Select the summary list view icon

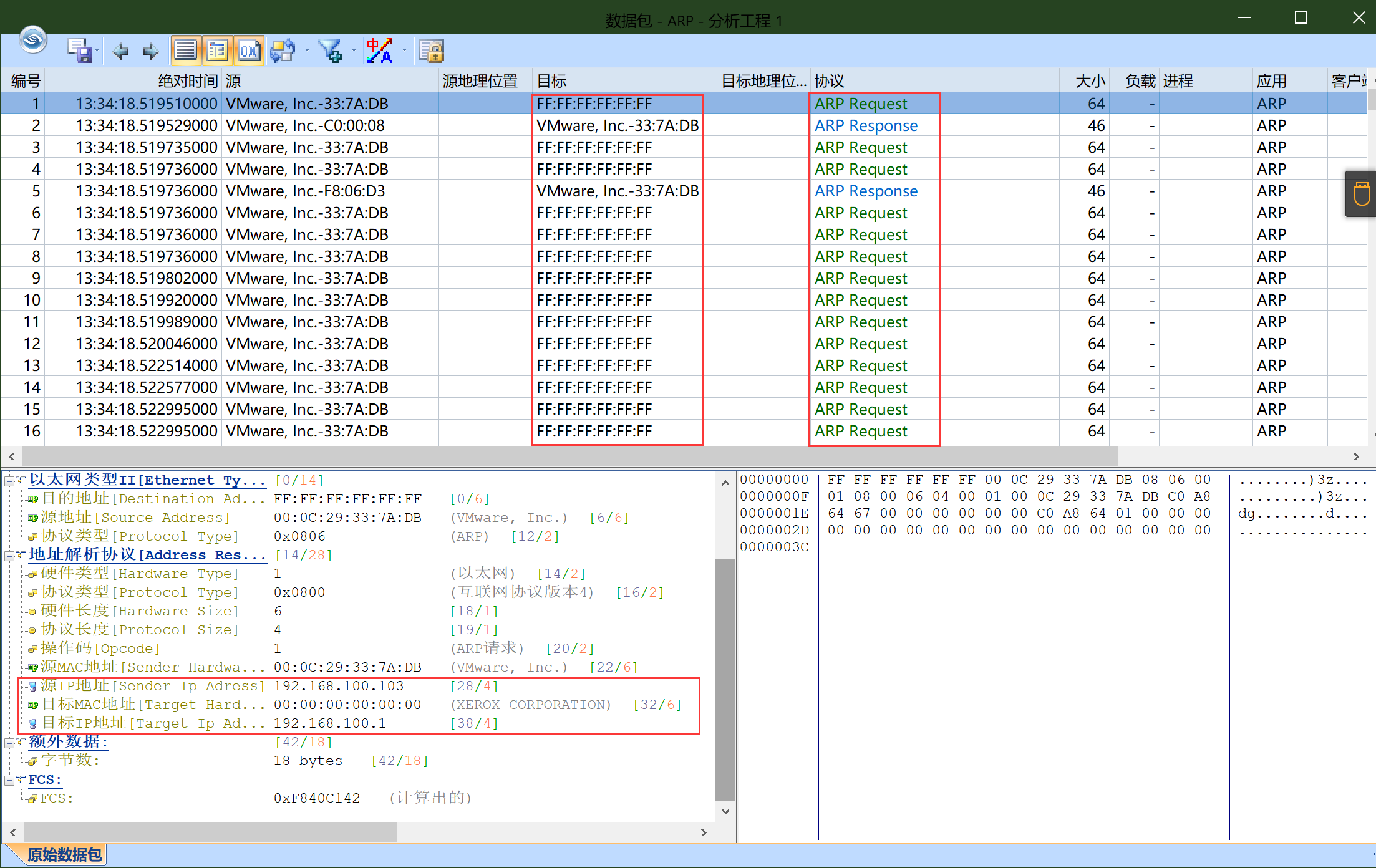point(185,50)
